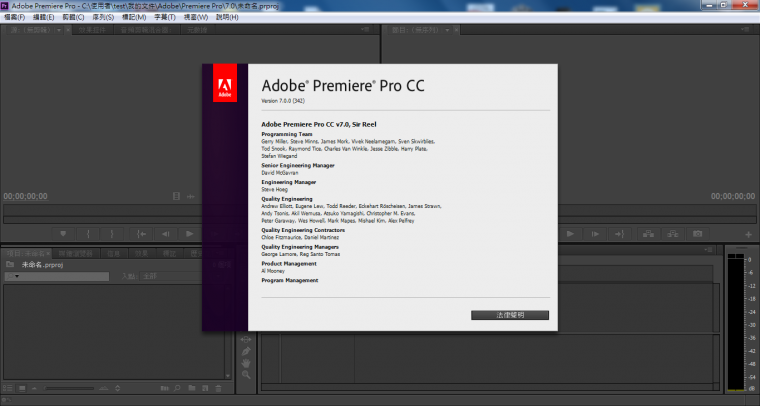Close the Source 源 tab
This screenshot has width=760, height=406.
tap(68, 30)
